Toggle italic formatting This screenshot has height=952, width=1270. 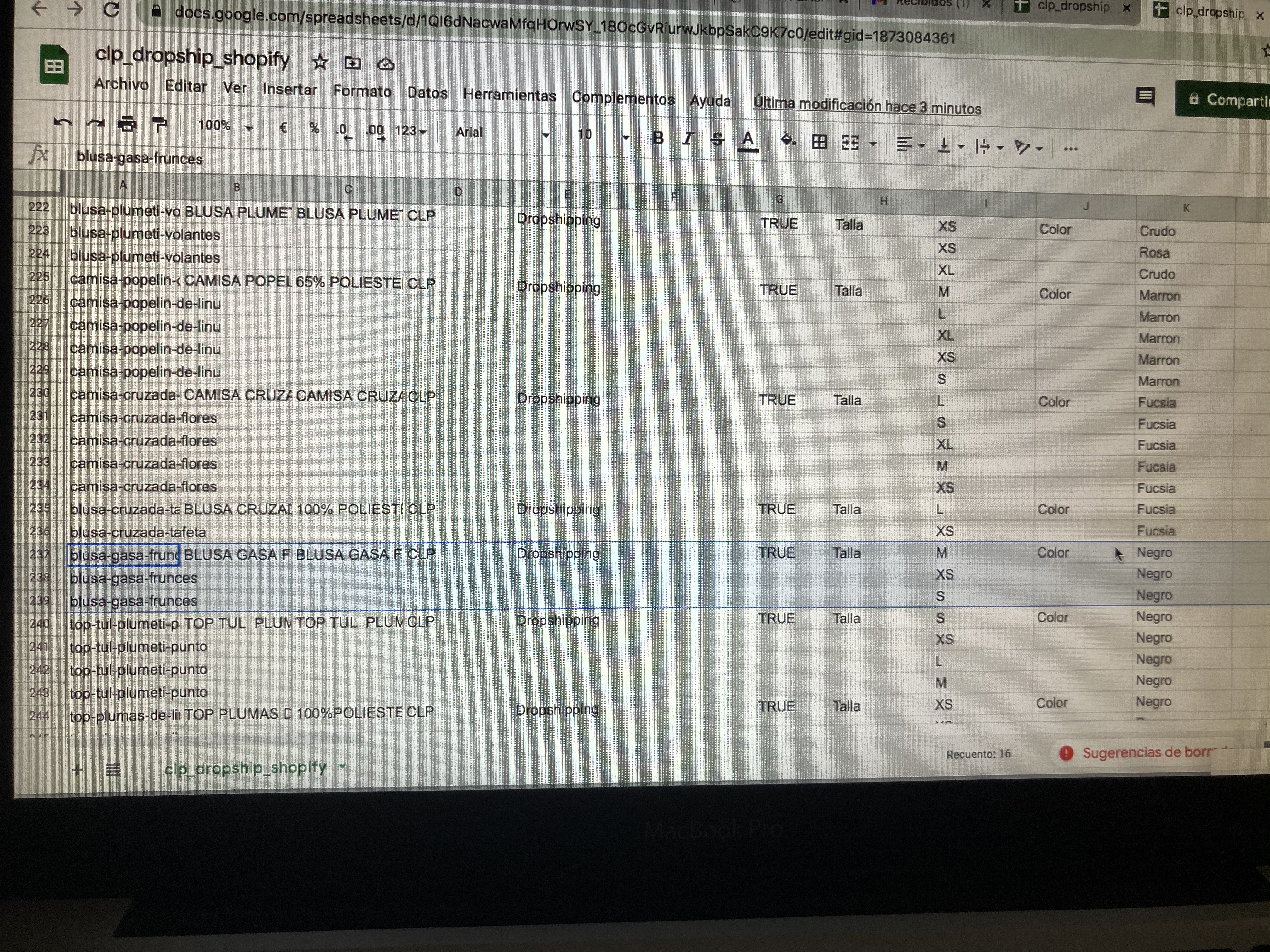687,138
